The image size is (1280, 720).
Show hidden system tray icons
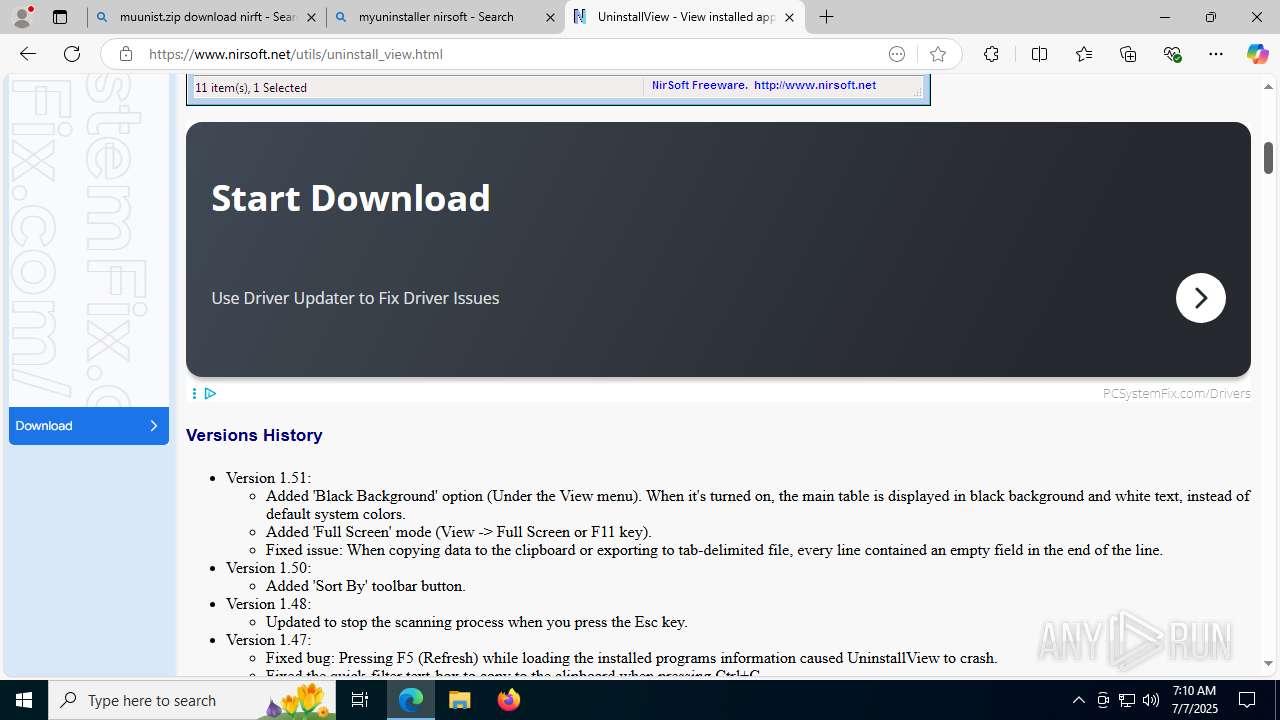pos(1078,700)
